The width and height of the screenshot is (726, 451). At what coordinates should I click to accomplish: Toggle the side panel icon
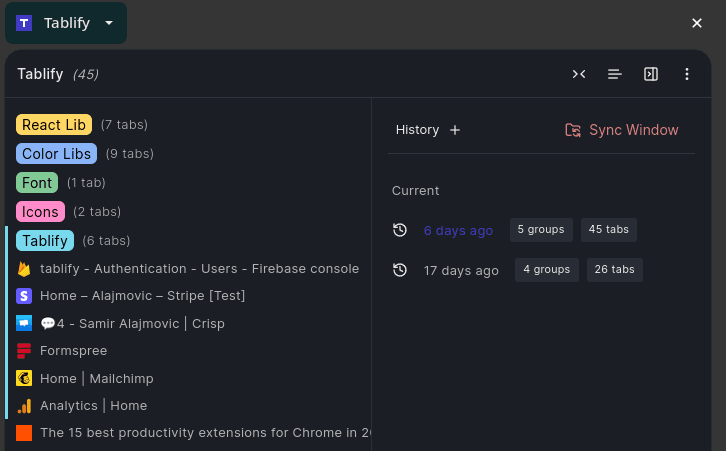[651, 74]
